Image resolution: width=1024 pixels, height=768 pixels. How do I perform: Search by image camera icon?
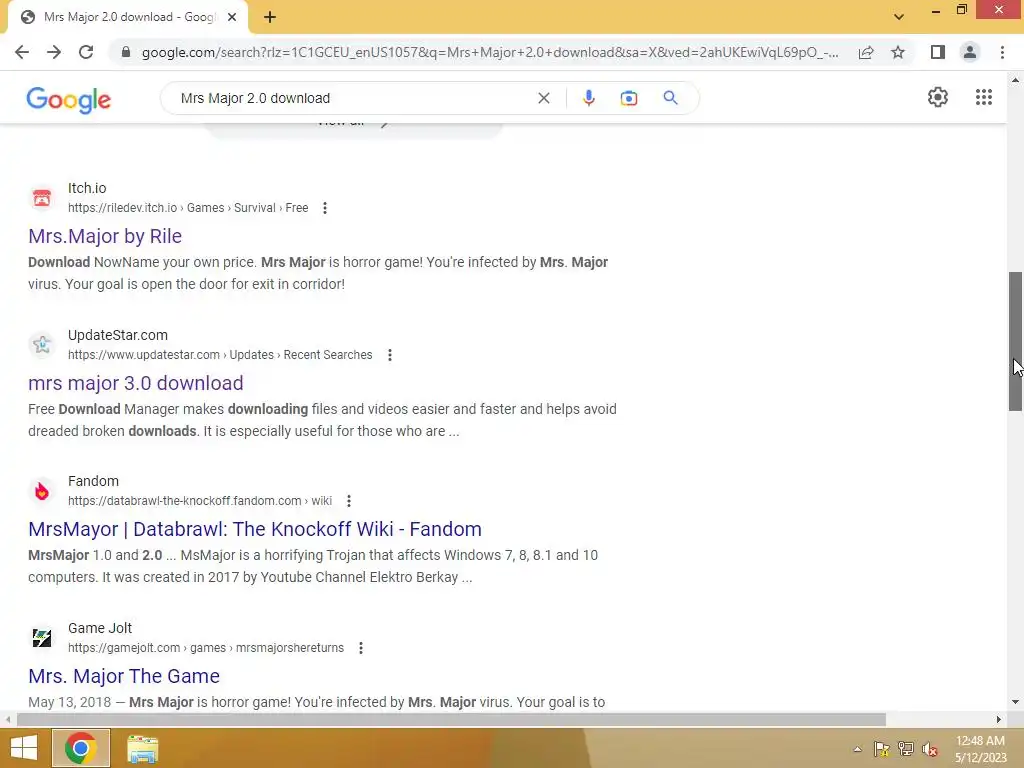pos(628,98)
